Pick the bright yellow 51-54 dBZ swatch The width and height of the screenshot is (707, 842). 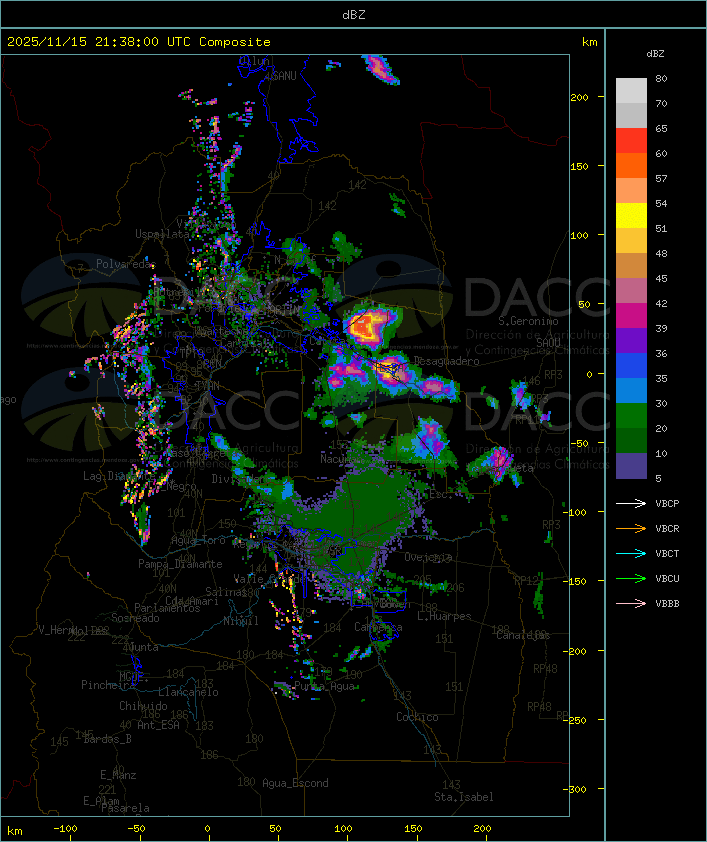coord(631,215)
